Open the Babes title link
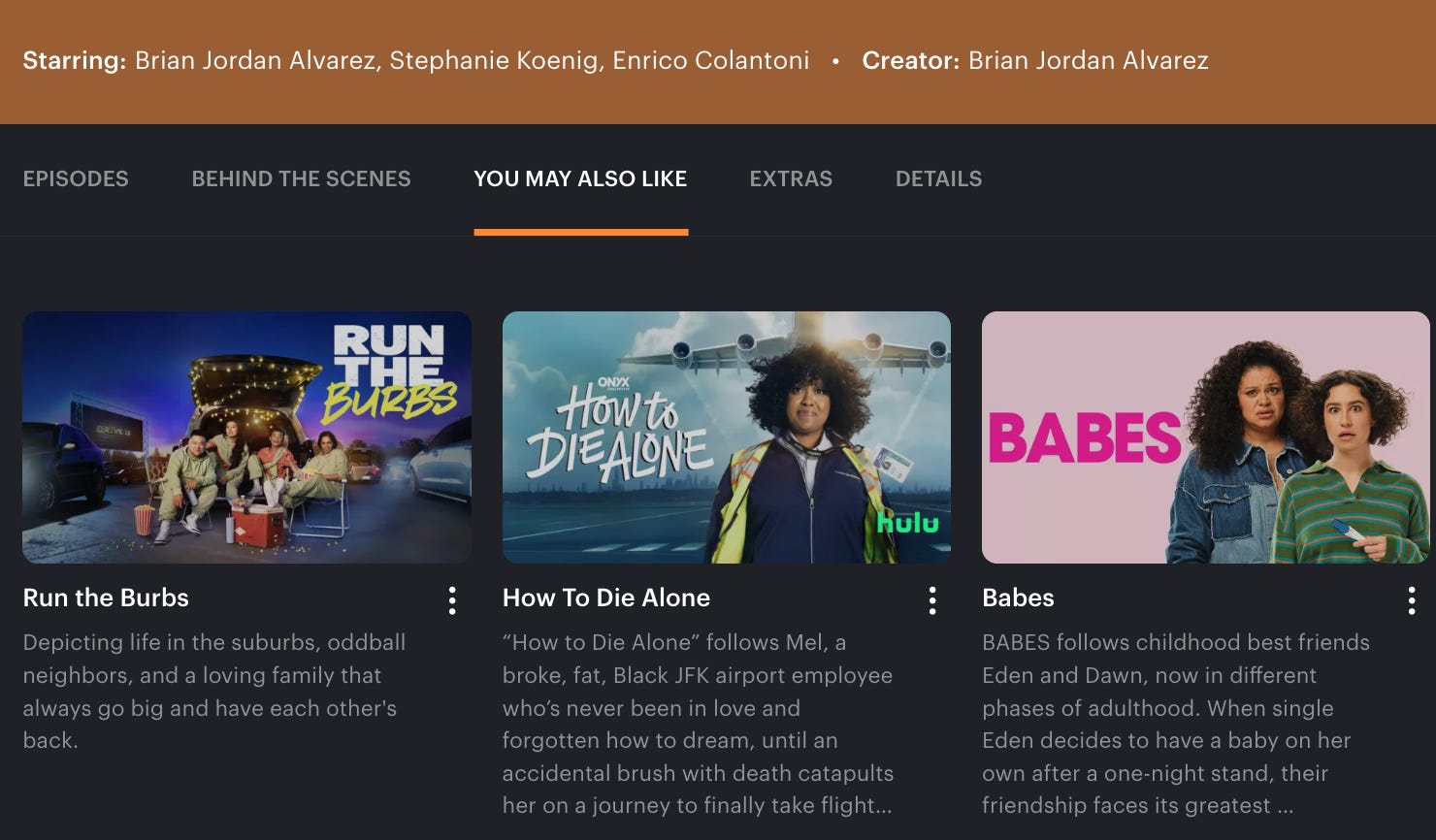This screenshot has height=840, width=1436. 1018,598
